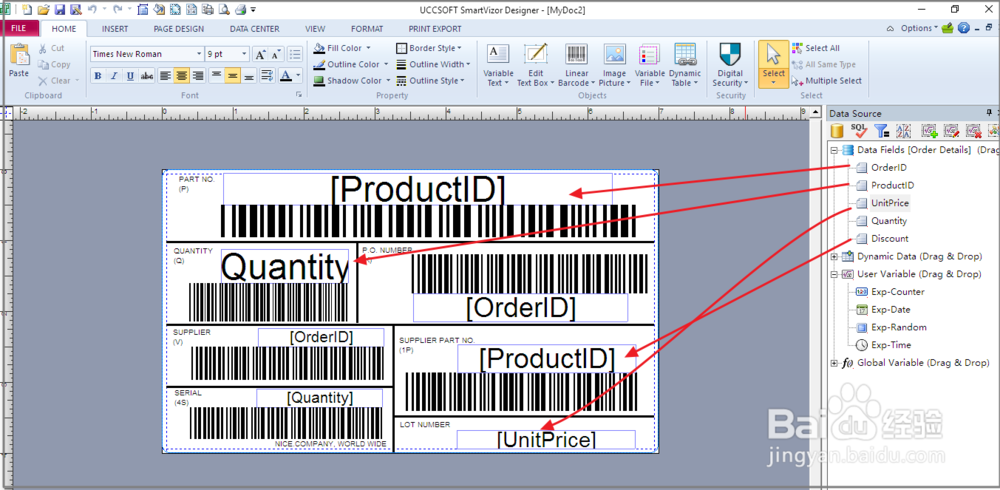Toggle align text right
The width and height of the screenshot is (1000, 490).
click(198, 76)
